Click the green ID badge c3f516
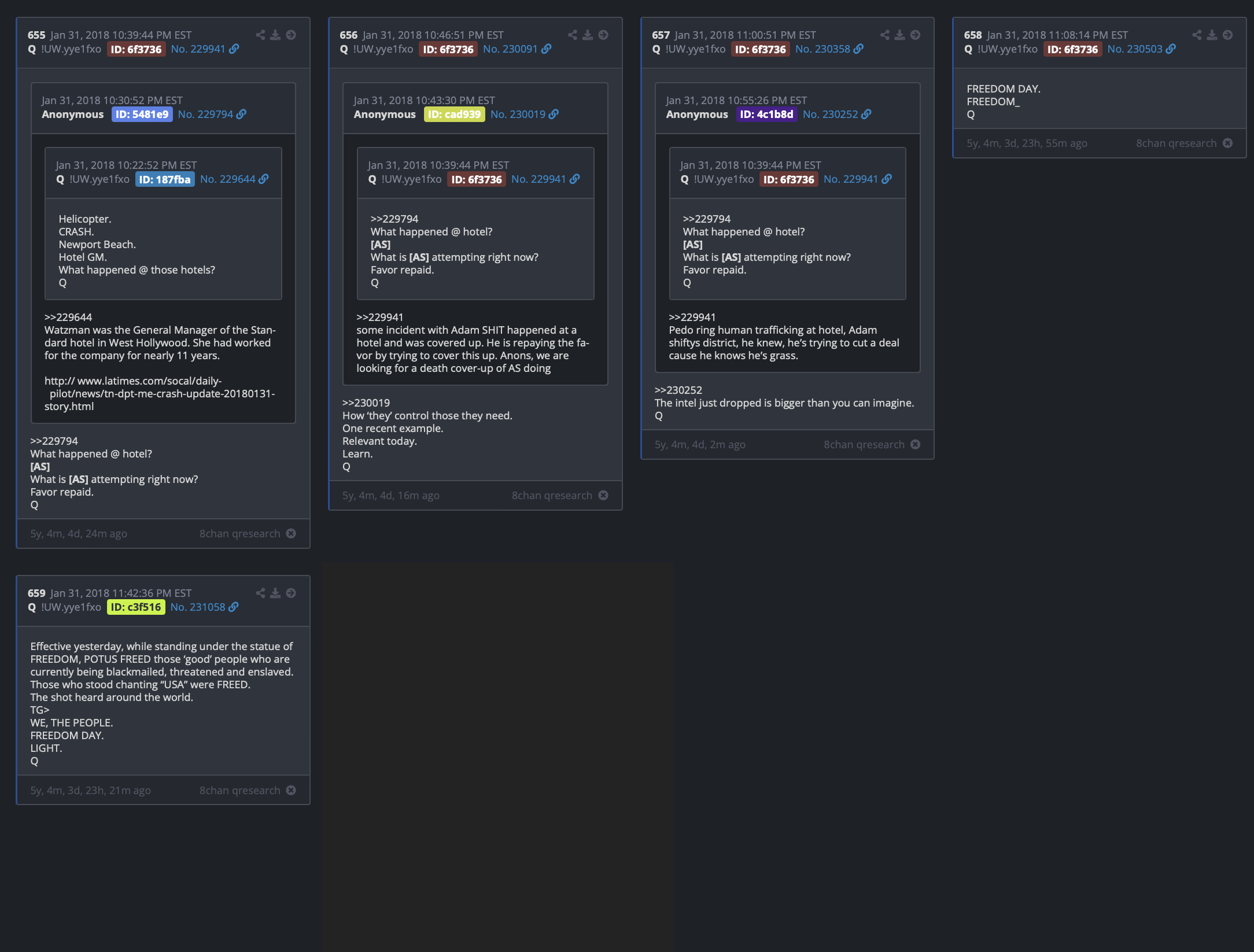Image resolution: width=1254 pixels, height=952 pixels. click(x=136, y=607)
